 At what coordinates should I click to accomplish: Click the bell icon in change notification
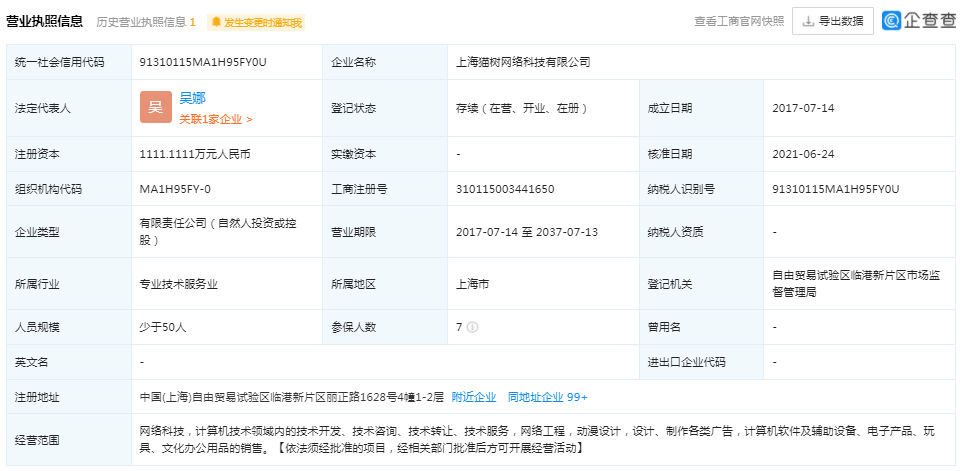pyautogui.click(x=216, y=22)
